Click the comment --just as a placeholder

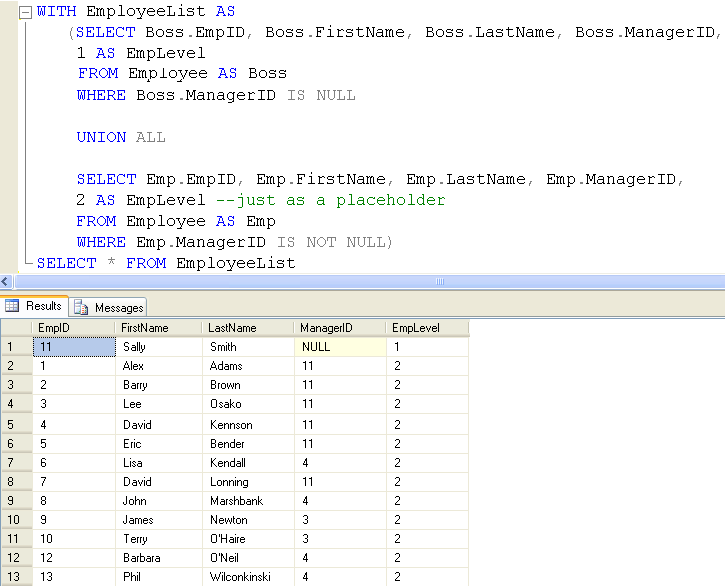[x=331, y=200]
